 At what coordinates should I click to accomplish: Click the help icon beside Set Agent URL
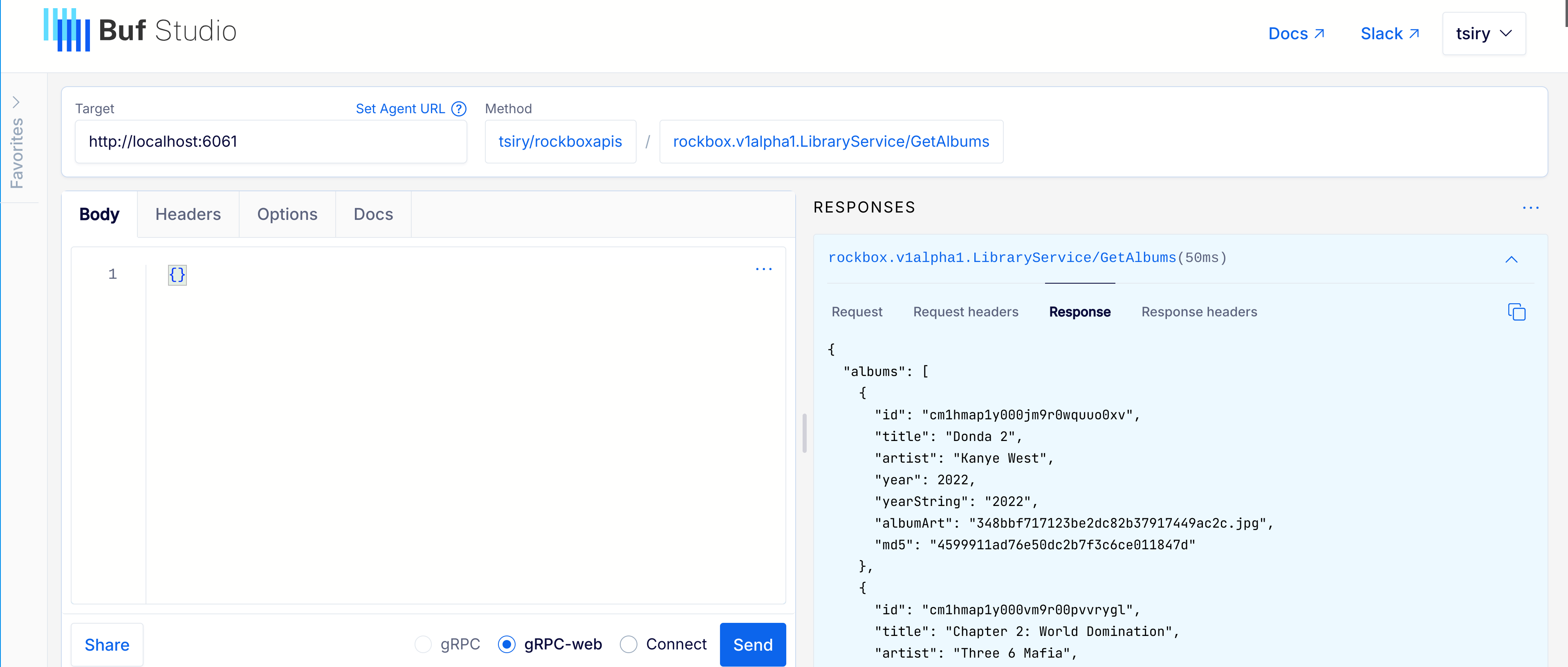pos(459,109)
